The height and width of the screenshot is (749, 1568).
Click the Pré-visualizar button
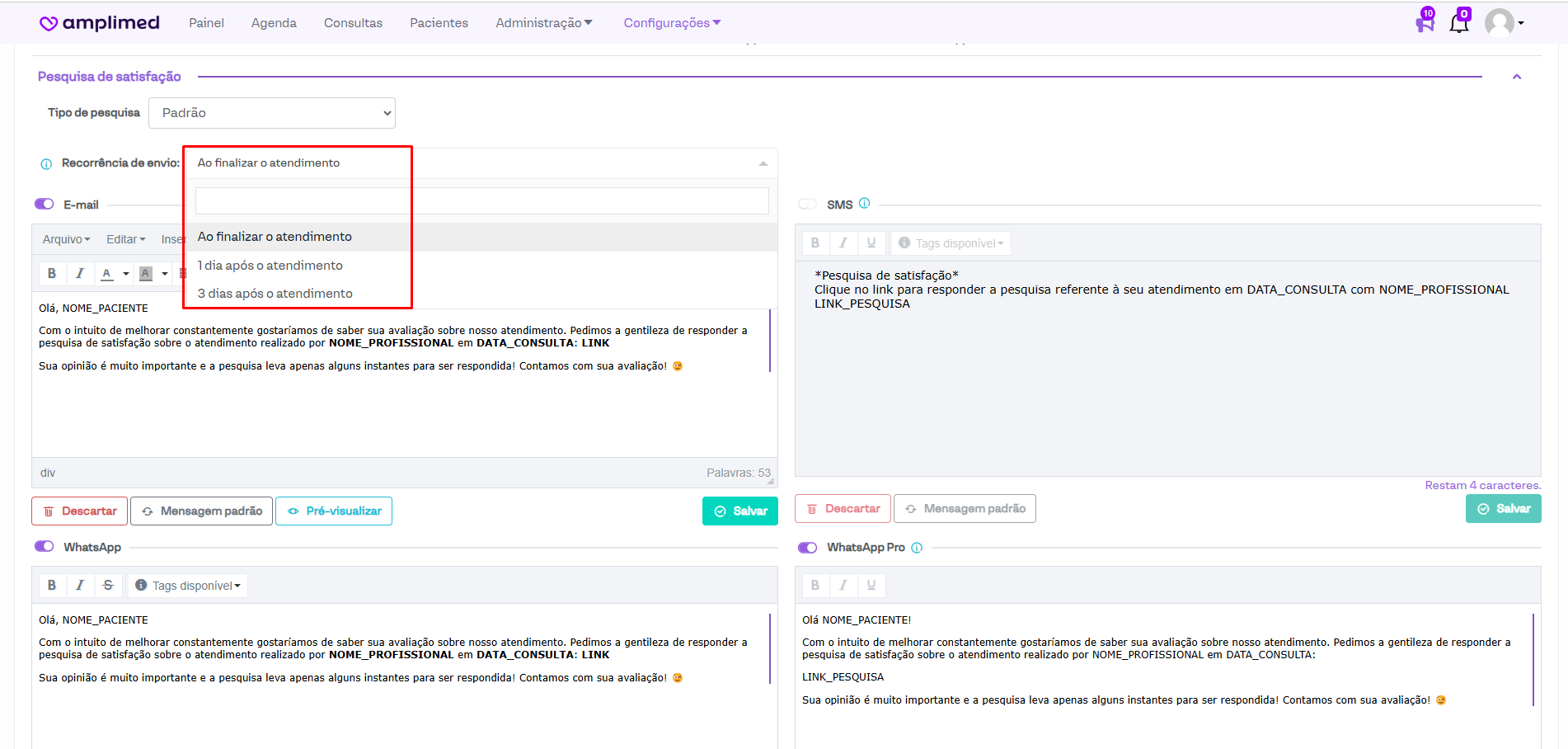coord(334,511)
